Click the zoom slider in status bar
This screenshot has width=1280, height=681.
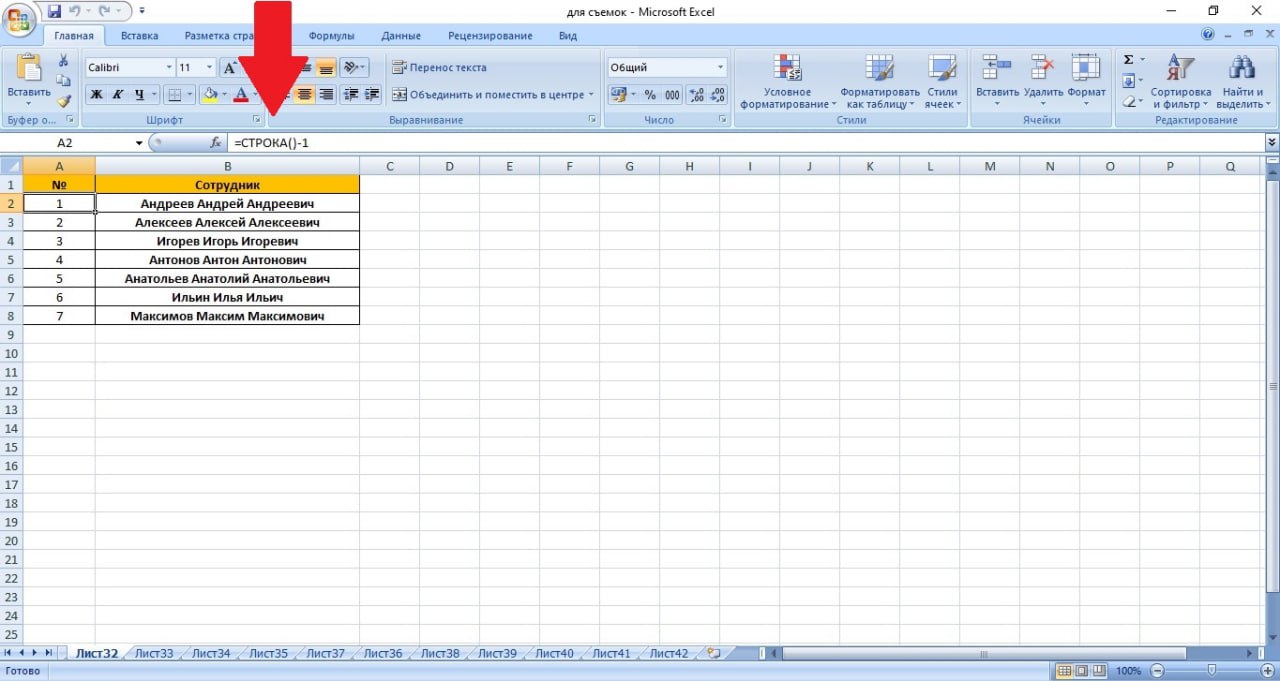pos(1211,671)
